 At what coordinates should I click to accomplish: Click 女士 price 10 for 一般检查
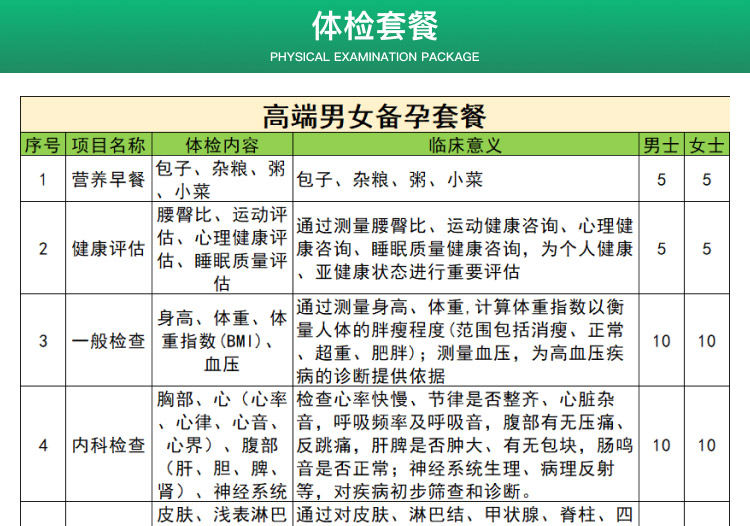tap(706, 340)
